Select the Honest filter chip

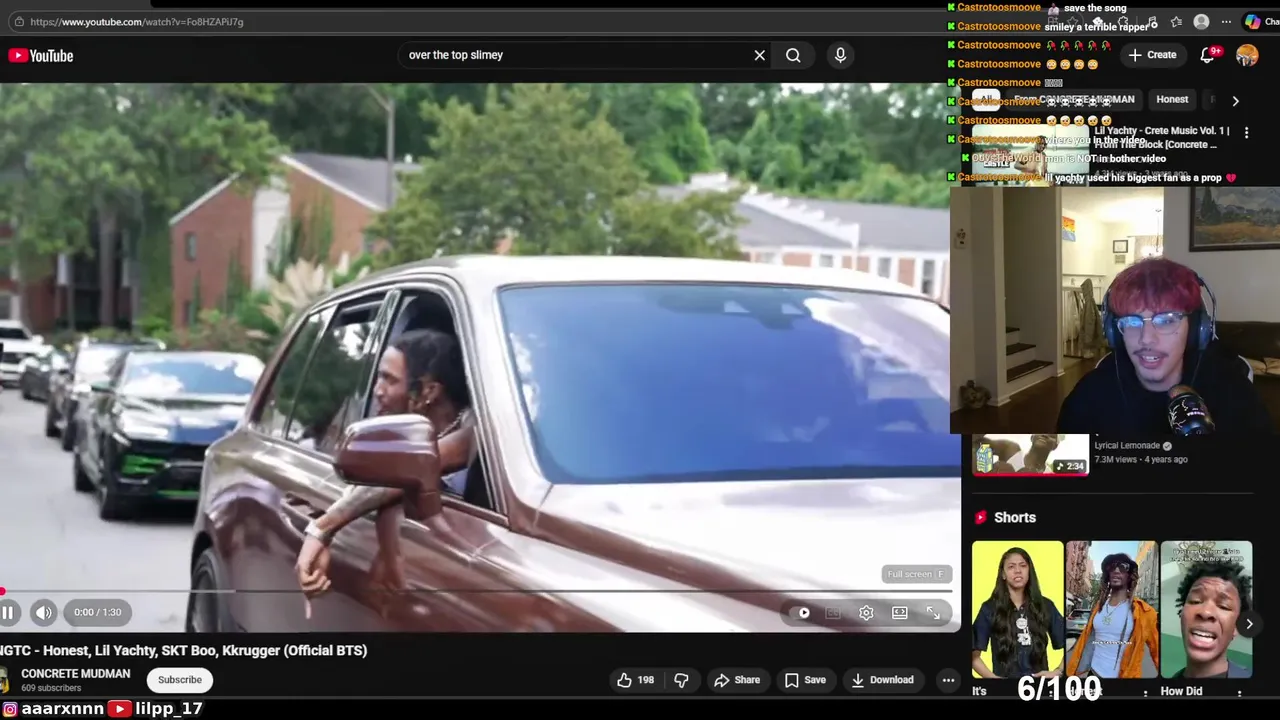coord(1172,100)
